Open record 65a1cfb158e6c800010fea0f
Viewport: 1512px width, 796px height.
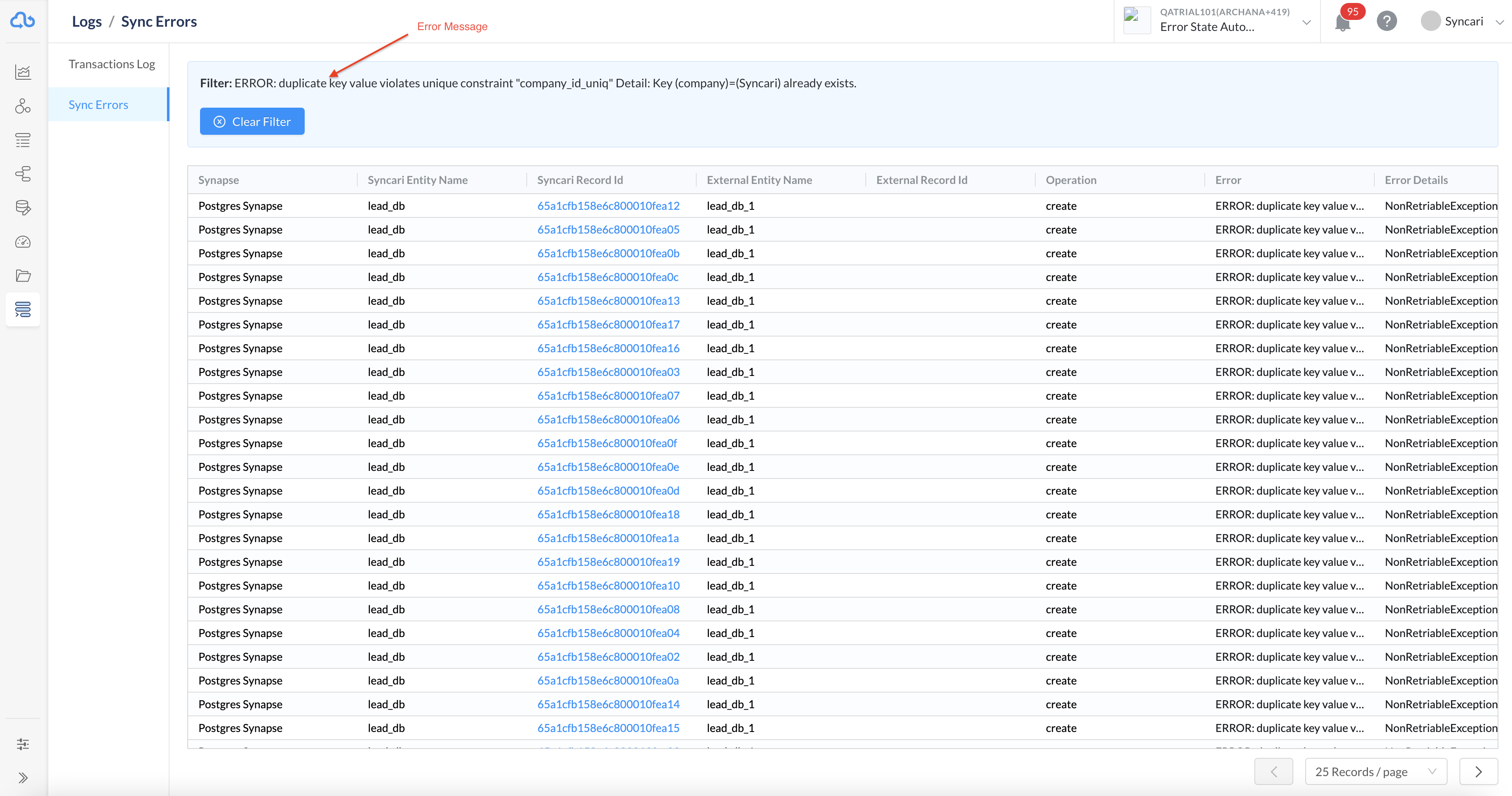pyautogui.click(x=607, y=443)
